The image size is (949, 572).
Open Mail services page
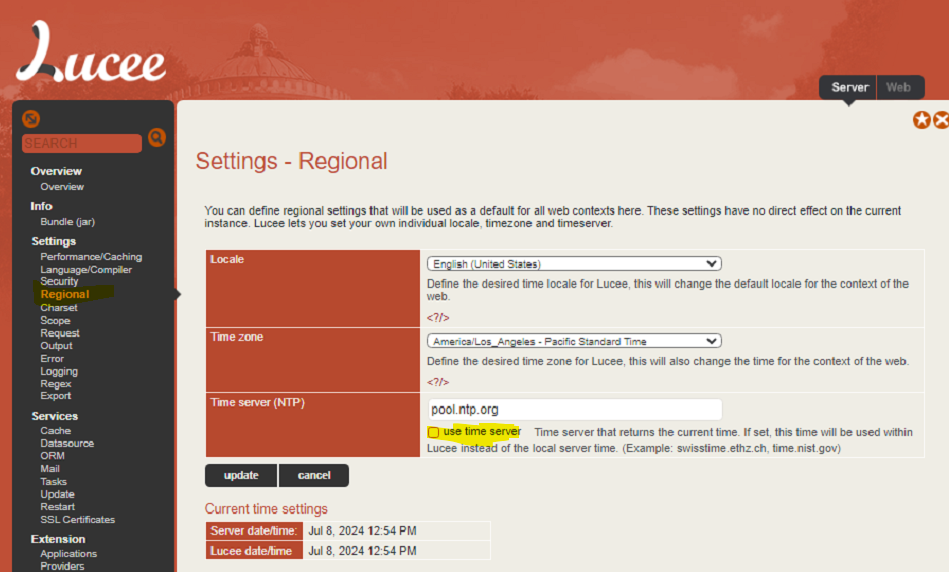[50, 468]
